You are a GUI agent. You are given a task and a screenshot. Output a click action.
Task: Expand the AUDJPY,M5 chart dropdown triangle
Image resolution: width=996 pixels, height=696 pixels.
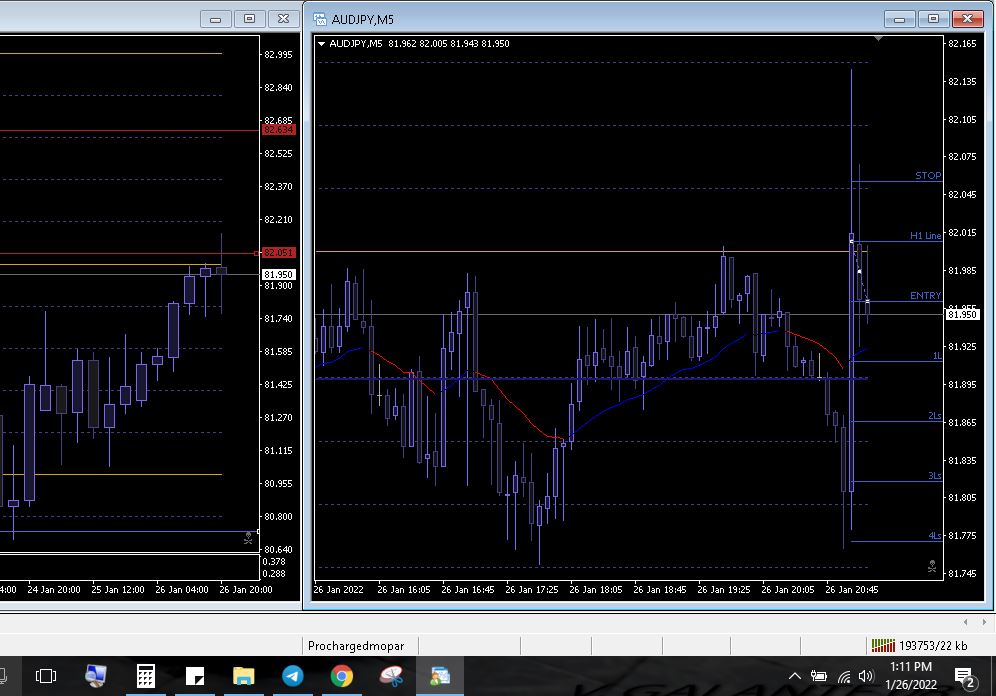coord(322,44)
